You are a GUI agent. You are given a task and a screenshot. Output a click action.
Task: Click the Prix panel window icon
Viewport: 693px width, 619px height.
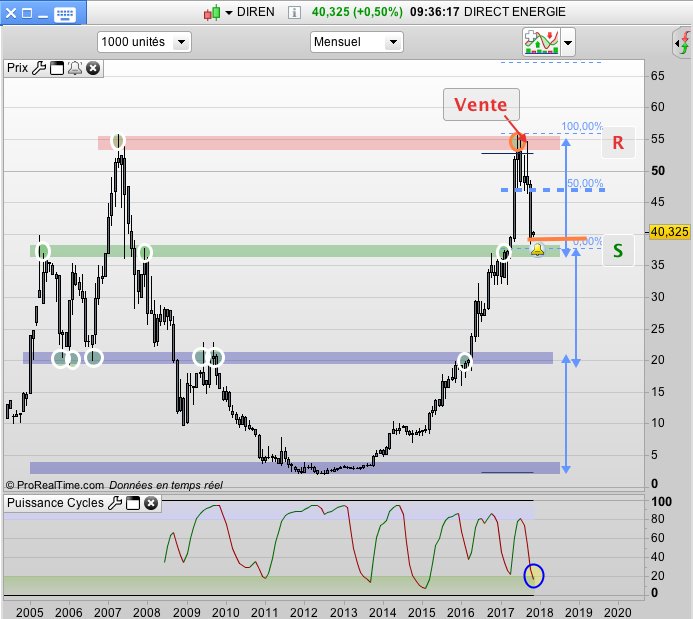[57, 68]
